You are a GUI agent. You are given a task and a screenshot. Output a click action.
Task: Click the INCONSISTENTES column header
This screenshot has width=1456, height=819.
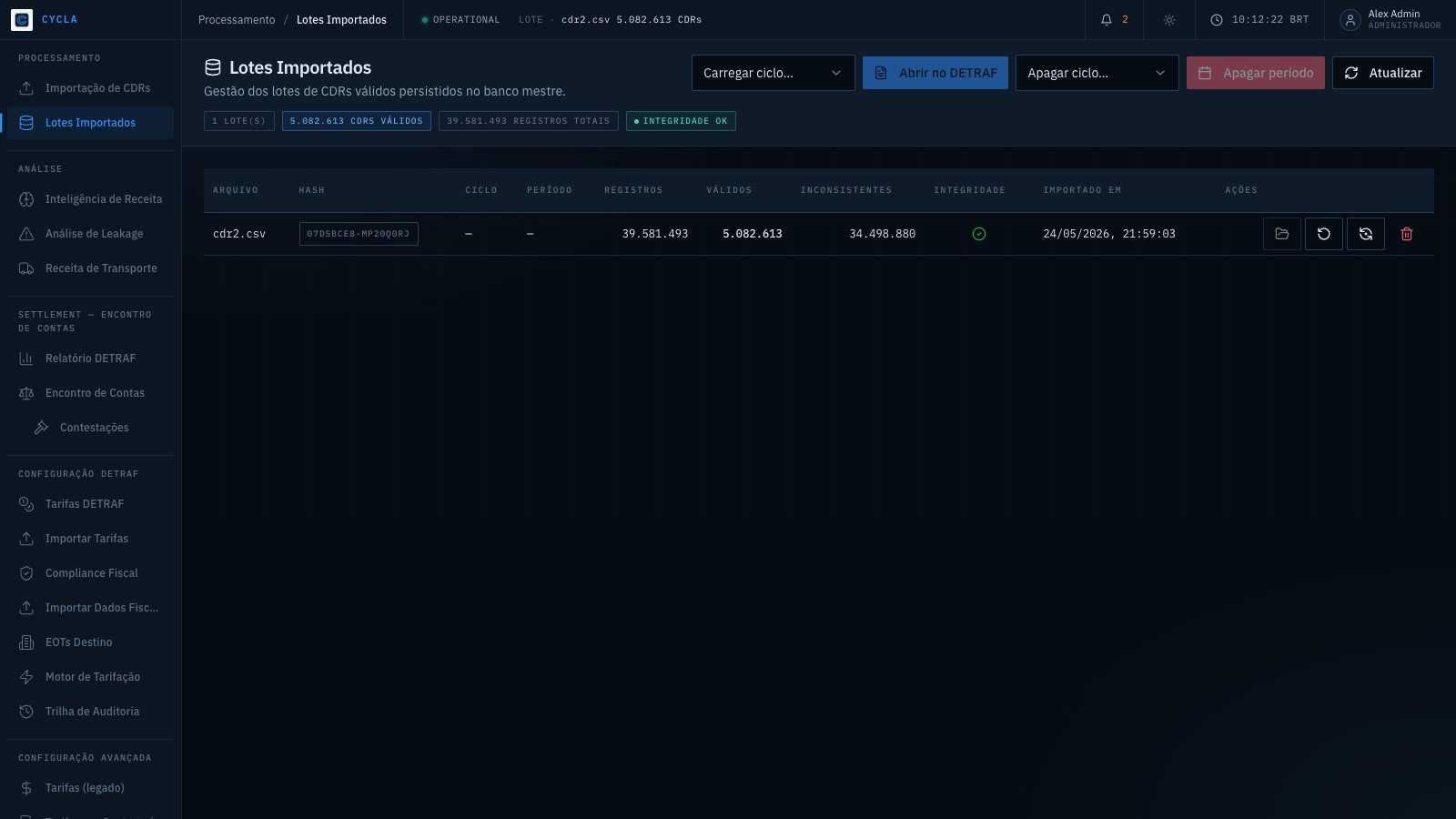pos(846,190)
